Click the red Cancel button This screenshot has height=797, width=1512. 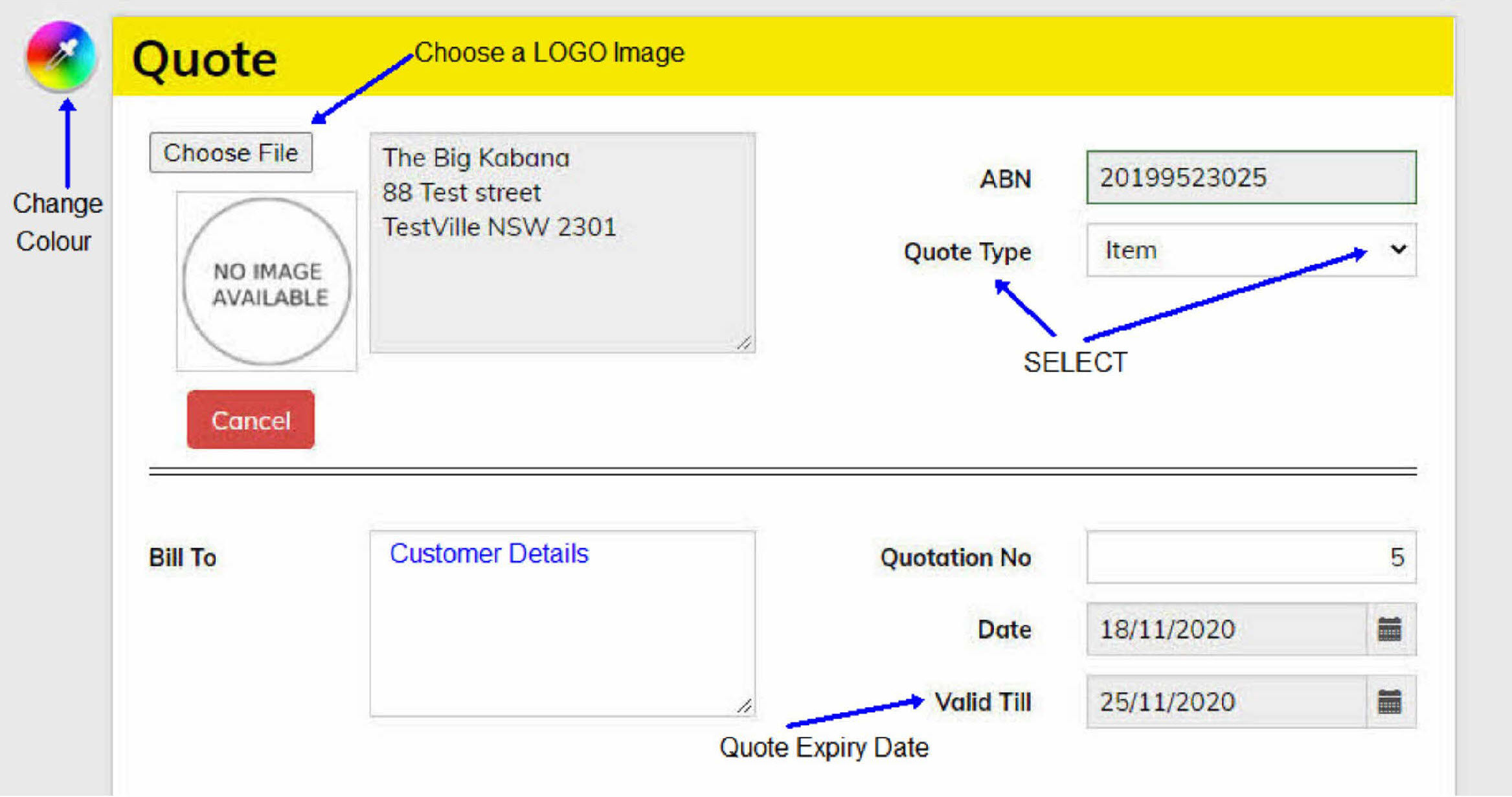pos(250,420)
